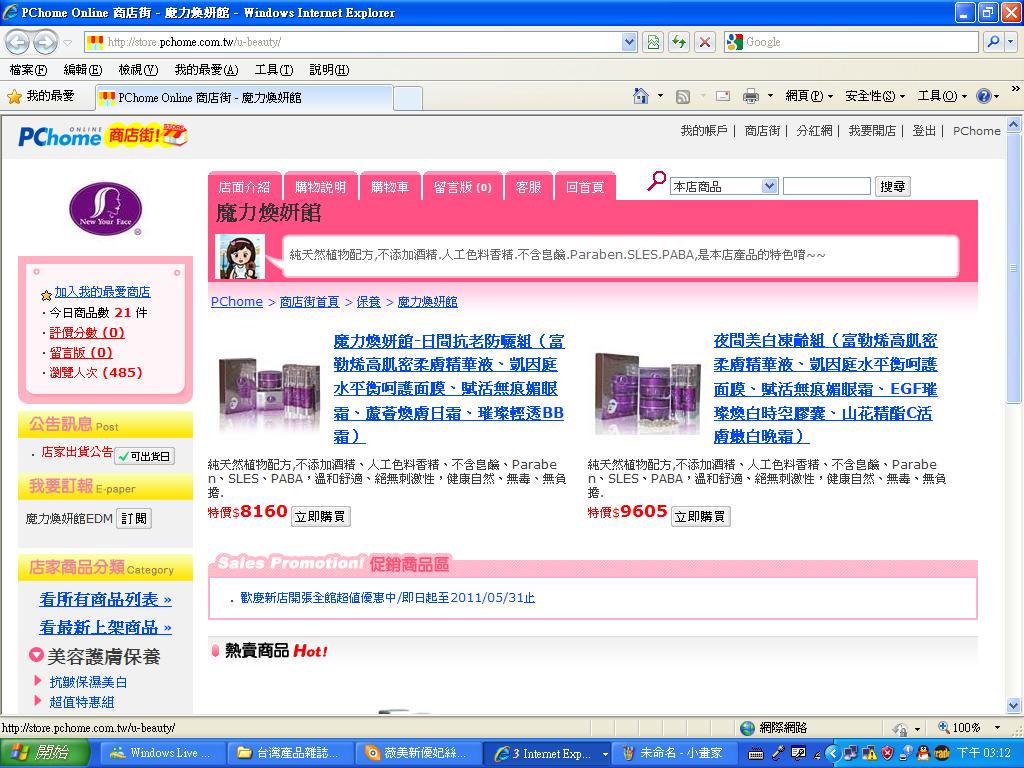Open Windows Live taskbar item
Image resolution: width=1024 pixels, height=768 pixels.
point(162,753)
